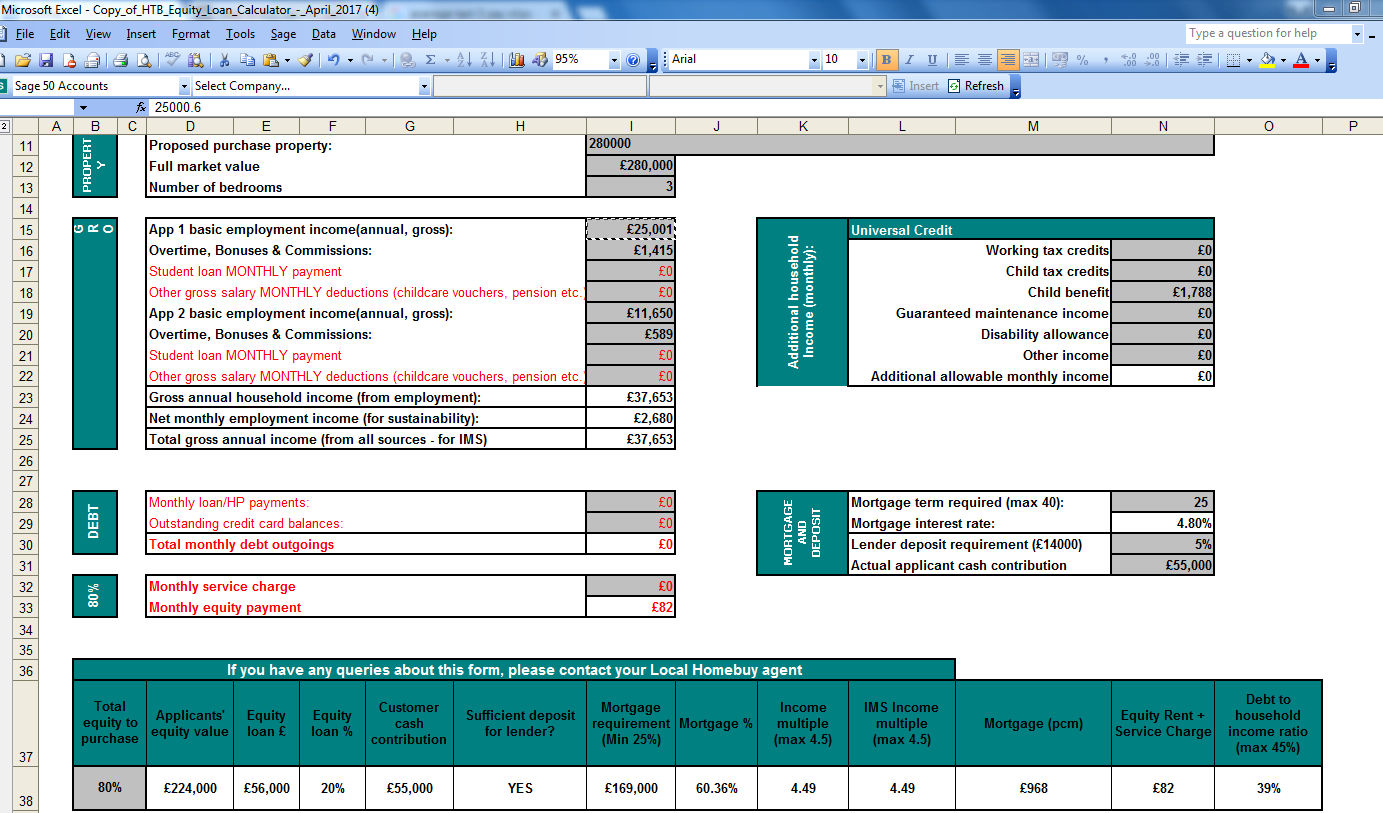The image size is (1383, 813).
Task: Apply red Font Color A button
Action: [1301, 60]
